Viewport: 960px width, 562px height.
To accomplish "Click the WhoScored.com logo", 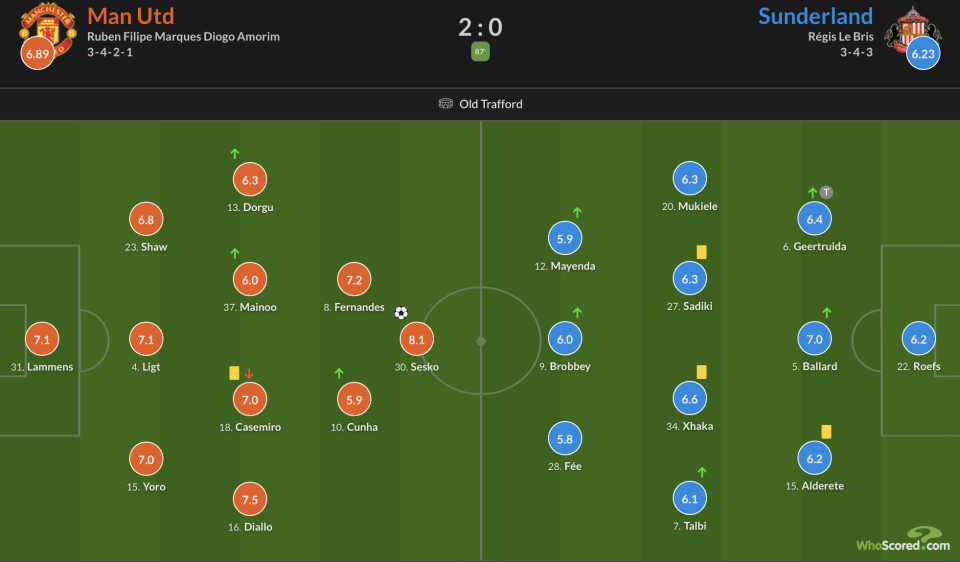I will pyautogui.click(x=902, y=541).
